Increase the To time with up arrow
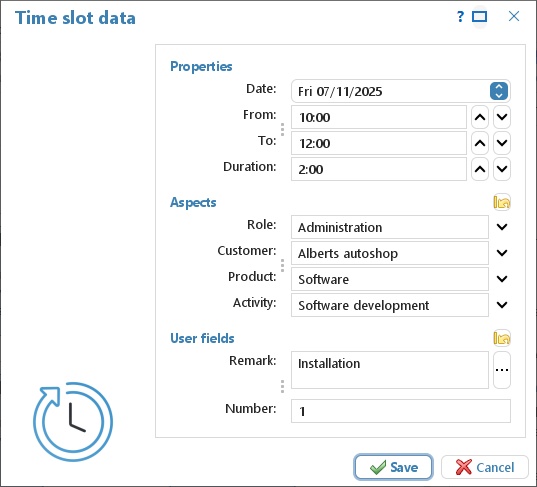The width and height of the screenshot is (537, 487). tap(480, 143)
